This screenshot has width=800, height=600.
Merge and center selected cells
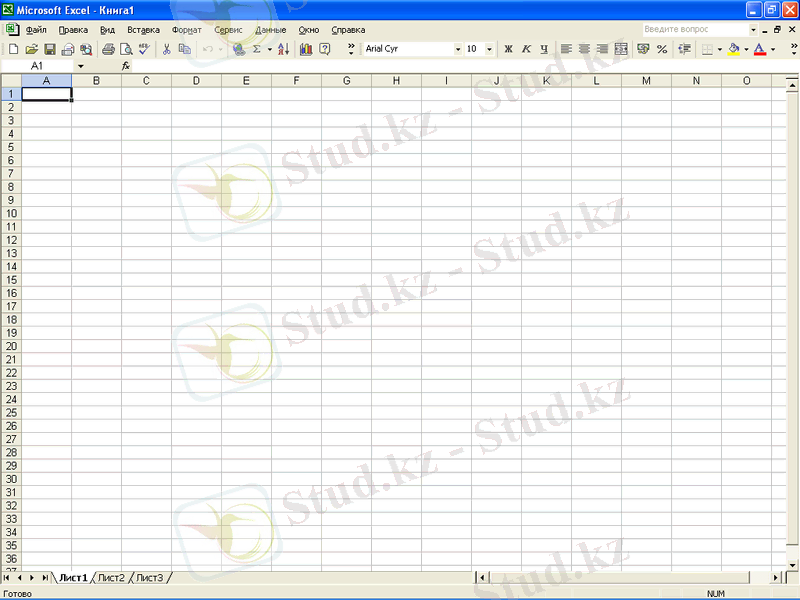pyautogui.click(x=621, y=49)
